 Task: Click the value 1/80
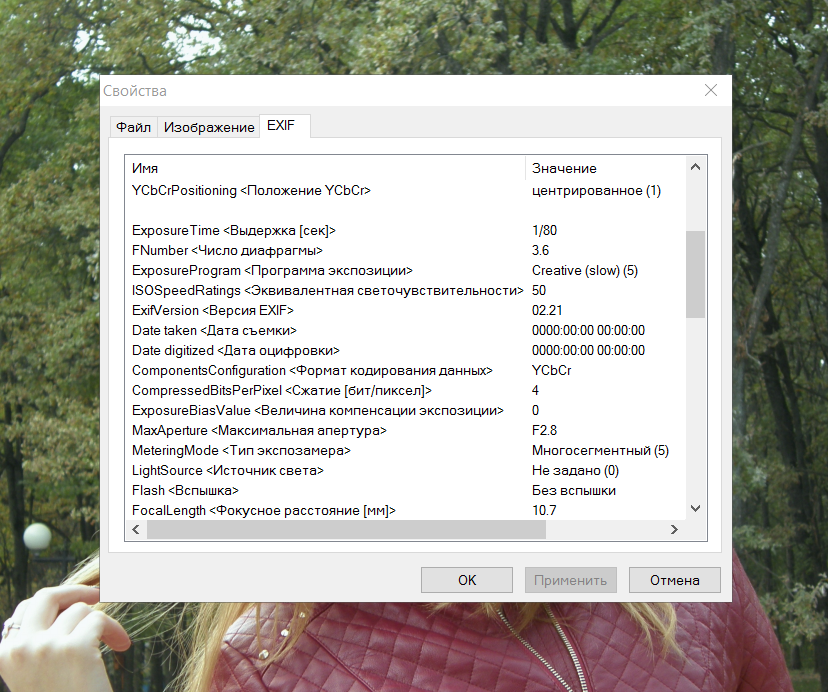pyautogui.click(x=544, y=230)
